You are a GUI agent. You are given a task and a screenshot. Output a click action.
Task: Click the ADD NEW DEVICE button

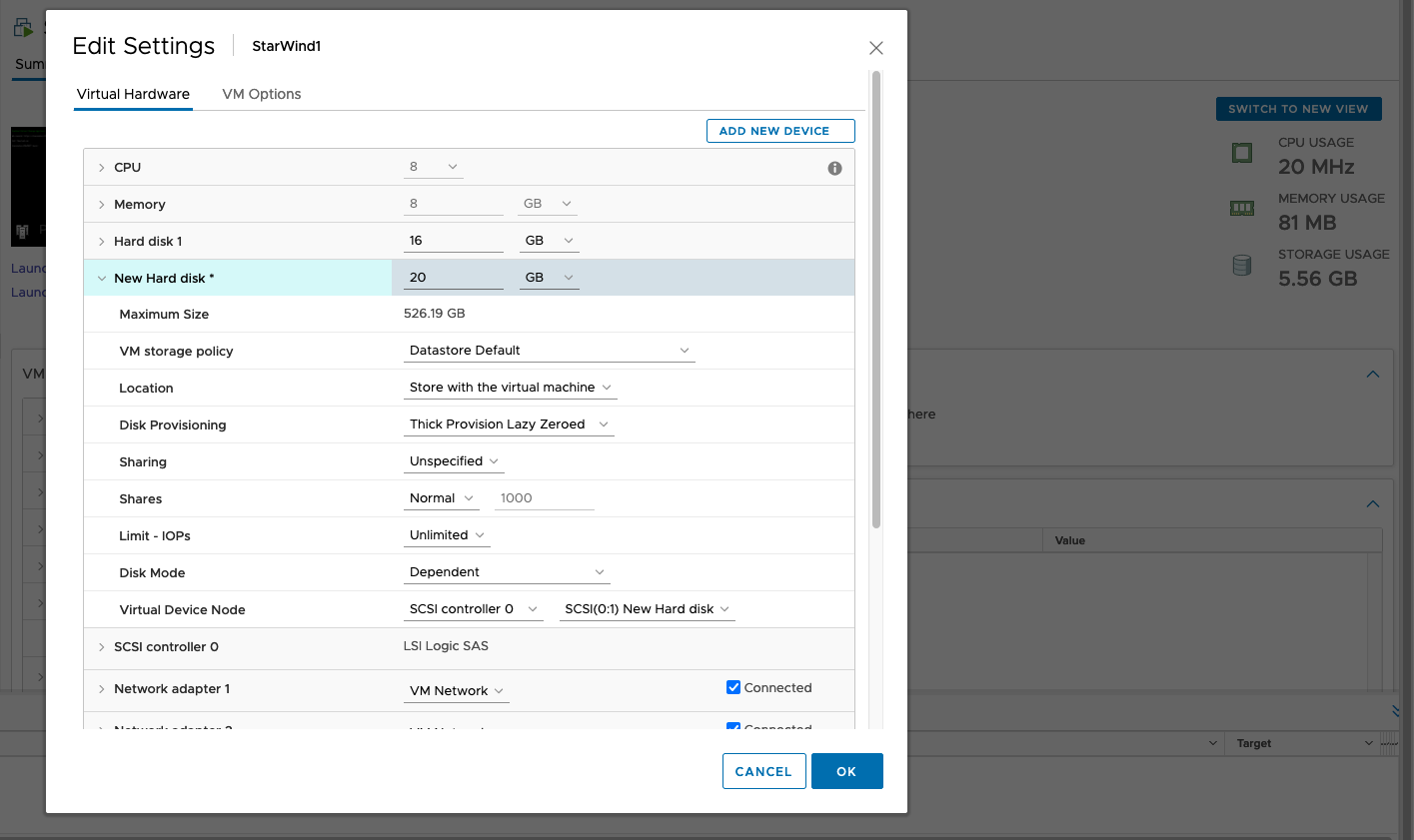tap(779, 131)
